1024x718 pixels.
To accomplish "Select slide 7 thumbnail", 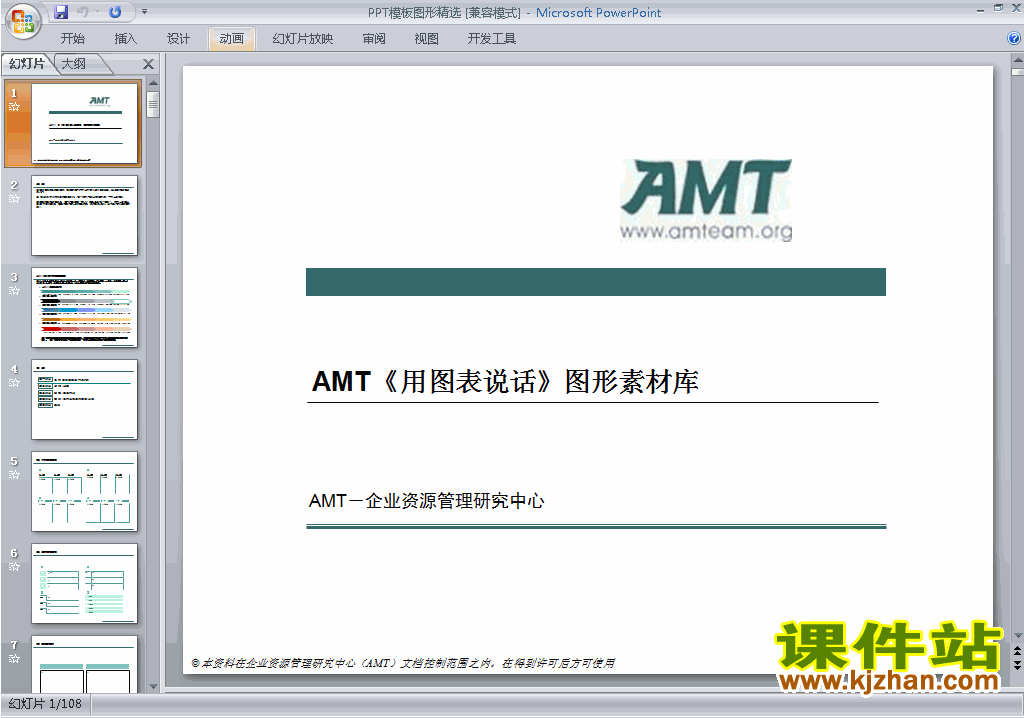I will 84,664.
